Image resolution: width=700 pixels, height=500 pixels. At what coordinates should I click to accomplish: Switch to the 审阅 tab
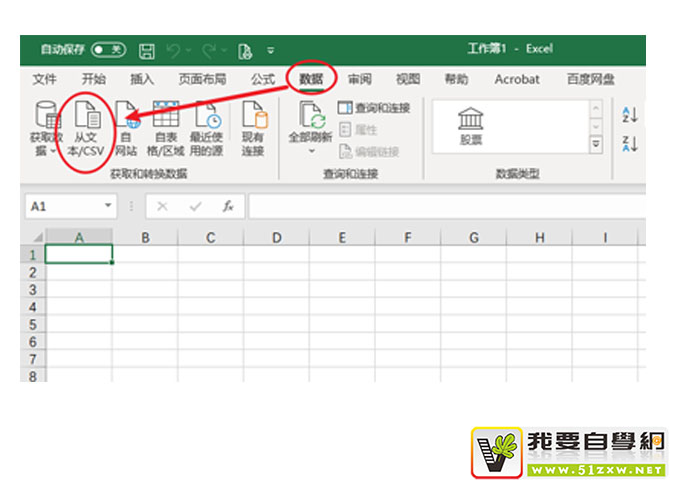[x=360, y=79]
